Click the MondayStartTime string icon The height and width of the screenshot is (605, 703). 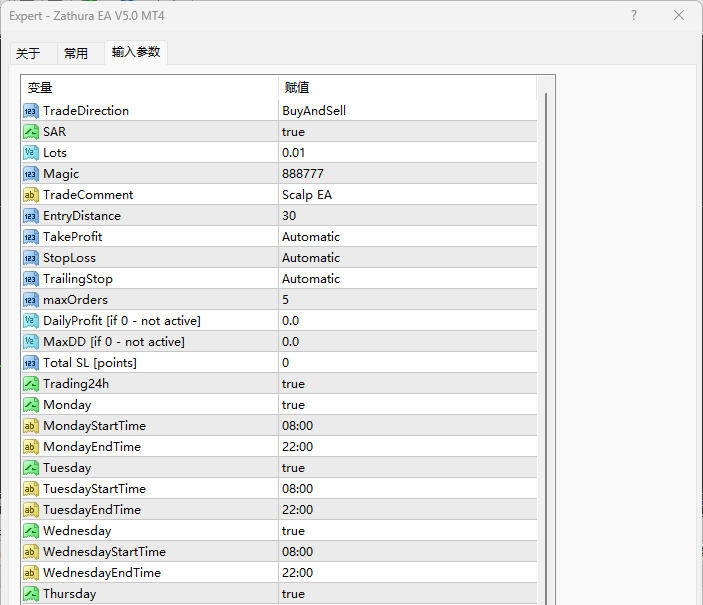[x=31, y=426]
